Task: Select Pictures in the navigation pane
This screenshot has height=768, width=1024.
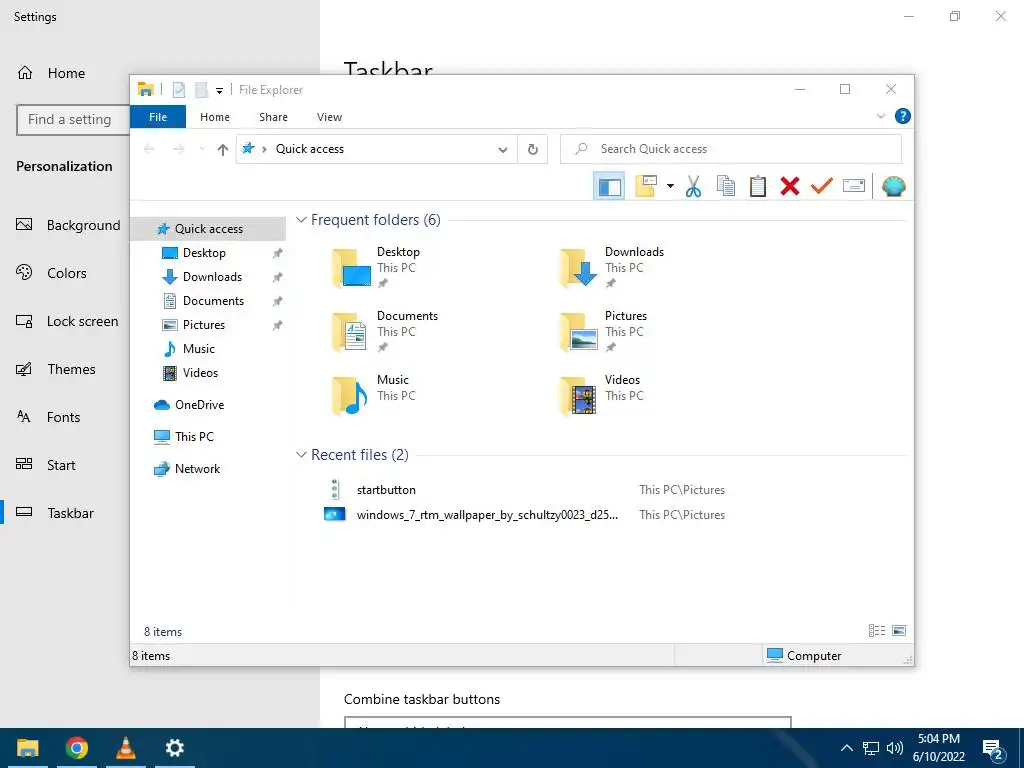Action: pos(204,325)
